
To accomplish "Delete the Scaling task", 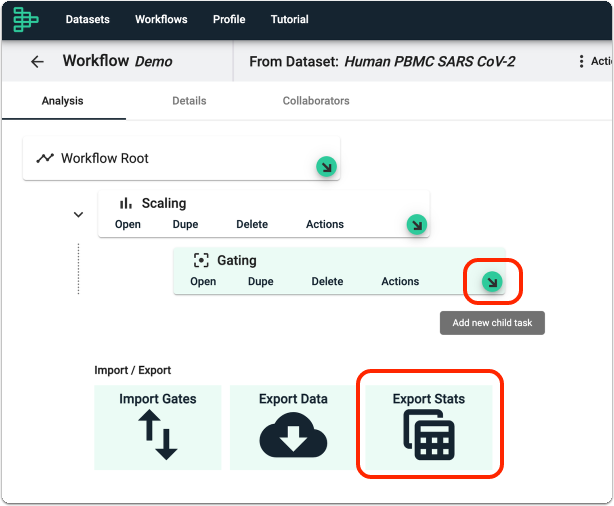I will 252,224.
